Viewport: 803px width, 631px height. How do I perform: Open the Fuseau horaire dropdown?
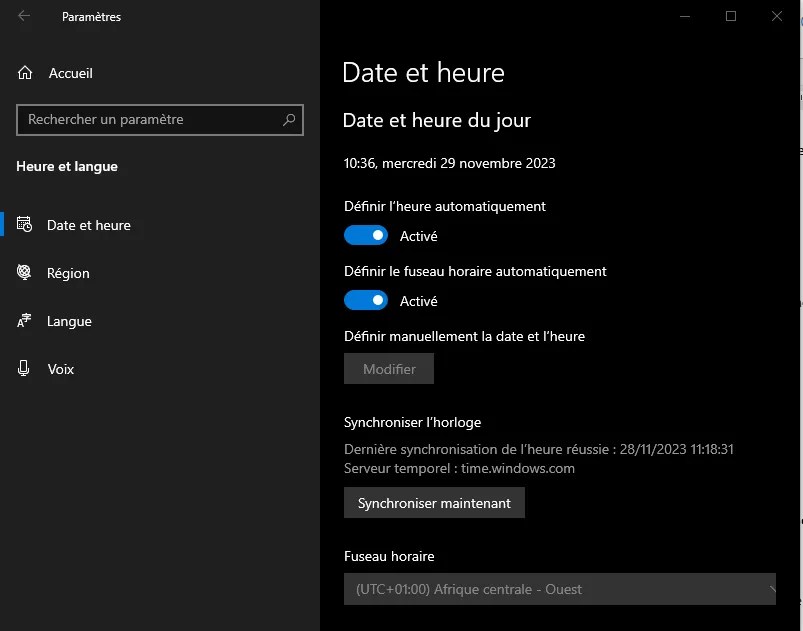pyautogui.click(x=560, y=589)
